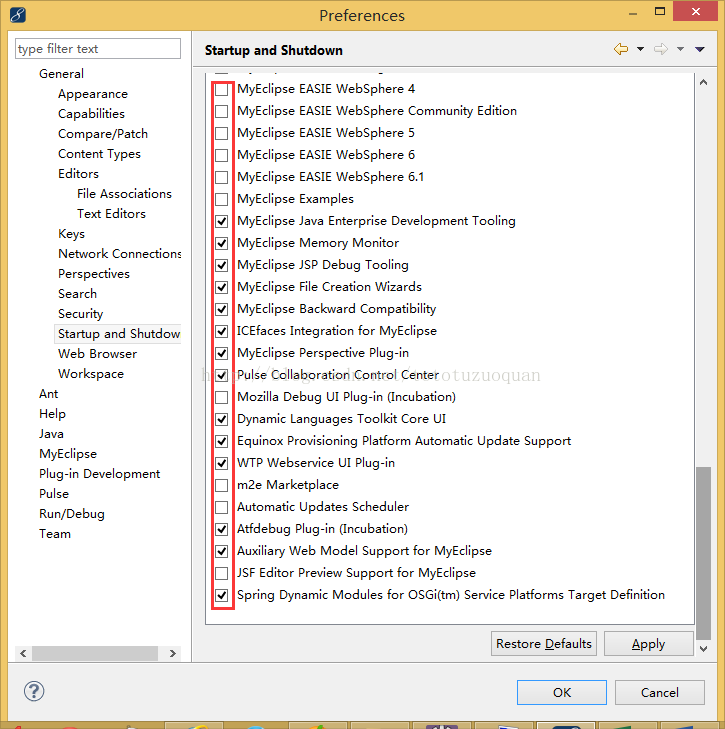Image resolution: width=725 pixels, height=729 pixels.
Task: Check MyEclipse EASIE WebSphere 5
Action: [x=222, y=133]
